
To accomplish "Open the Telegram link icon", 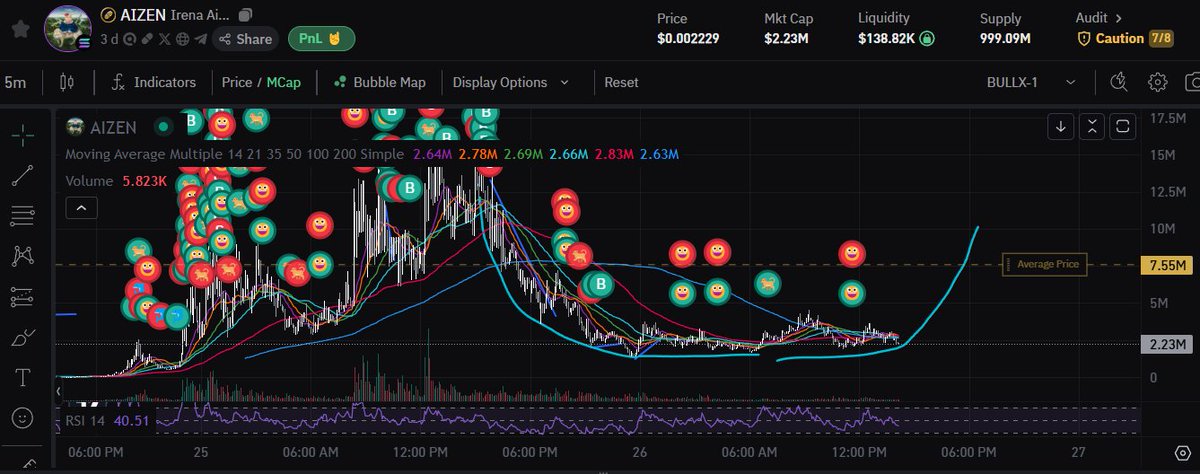I will 200,39.
